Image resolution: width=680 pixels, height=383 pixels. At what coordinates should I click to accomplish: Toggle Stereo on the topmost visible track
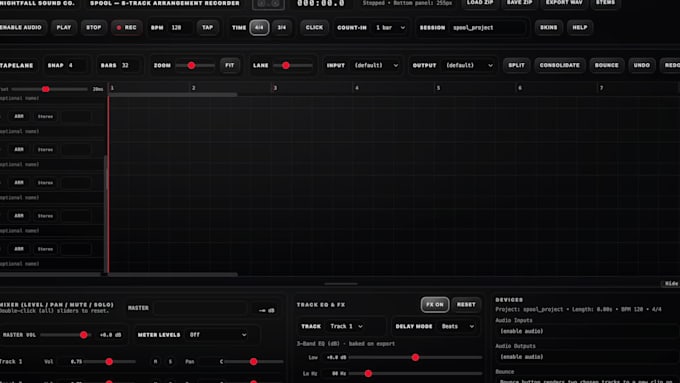(45, 116)
